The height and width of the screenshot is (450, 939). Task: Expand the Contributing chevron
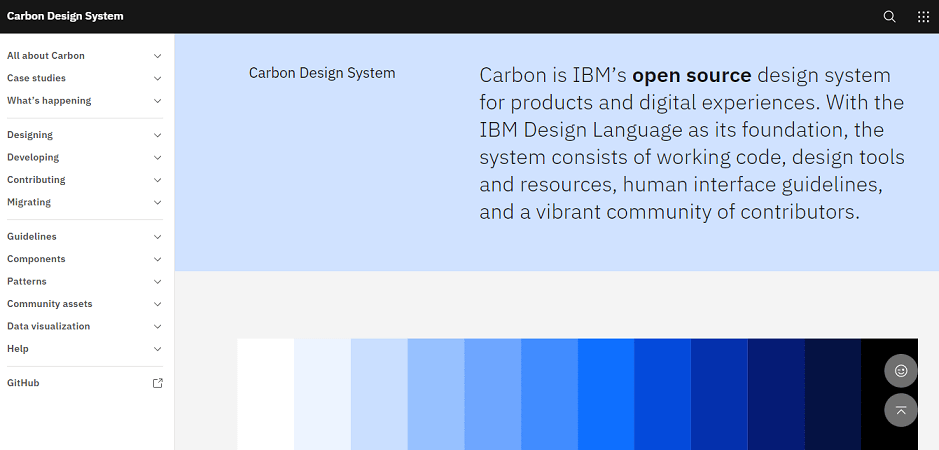pyautogui.click(x=157, y=180)
